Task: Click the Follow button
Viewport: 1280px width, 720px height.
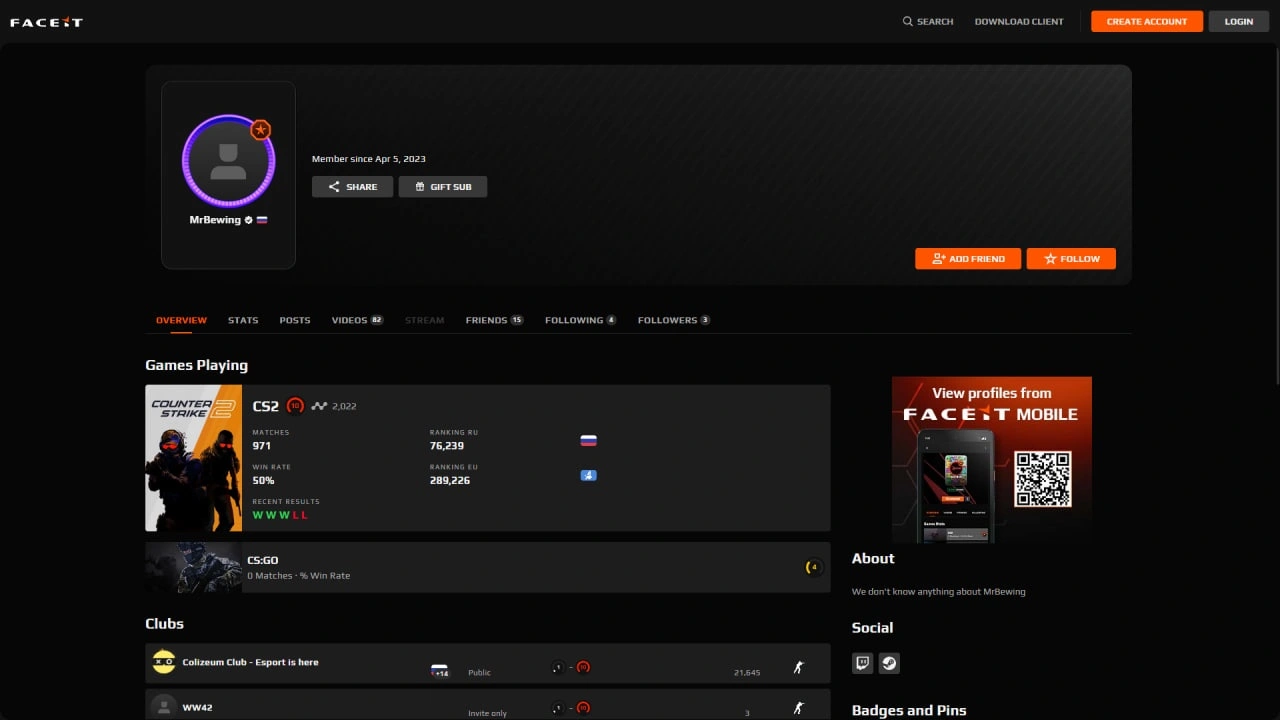Action: click(x=1071, y=259)
